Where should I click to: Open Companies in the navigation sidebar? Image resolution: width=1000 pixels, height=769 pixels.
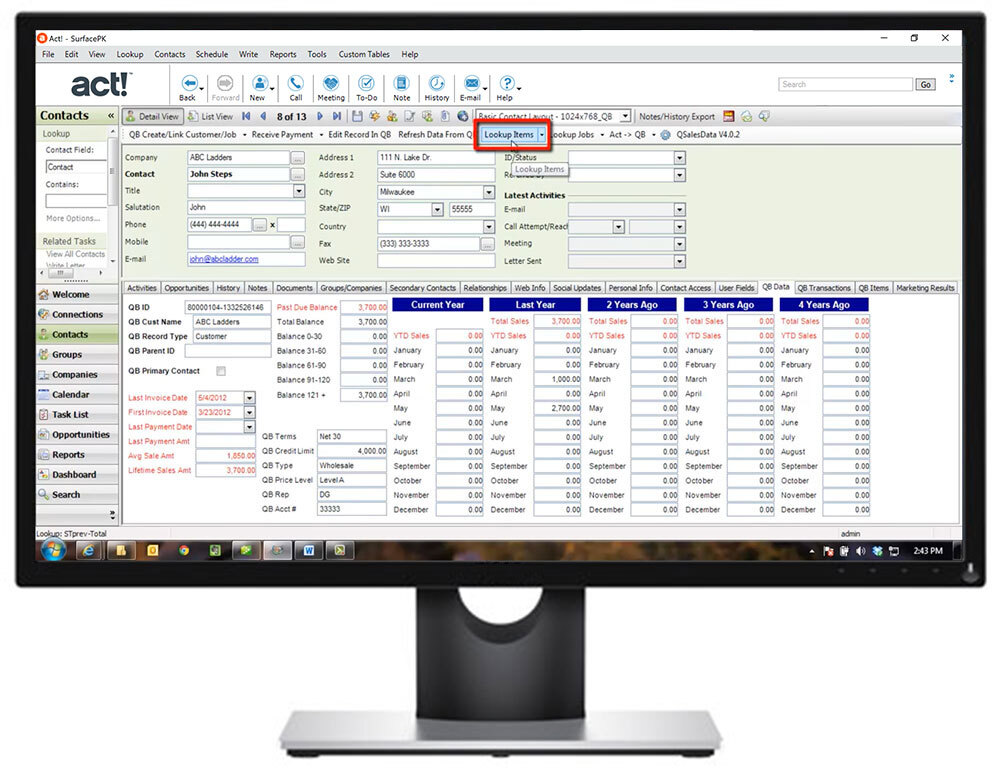[77, 374]
